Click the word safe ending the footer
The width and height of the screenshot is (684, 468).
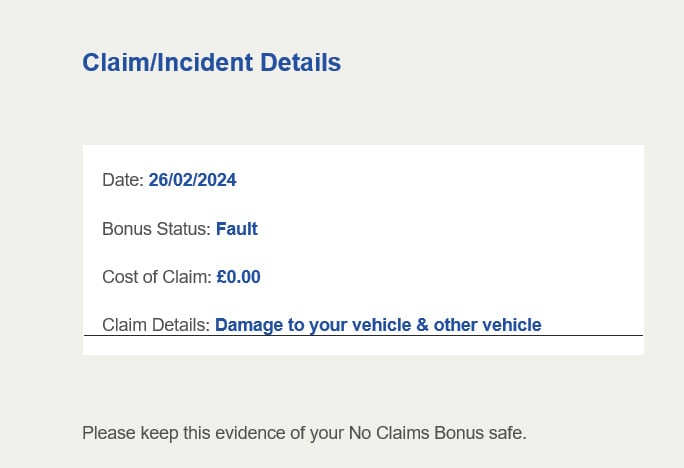tap(507, 433)
